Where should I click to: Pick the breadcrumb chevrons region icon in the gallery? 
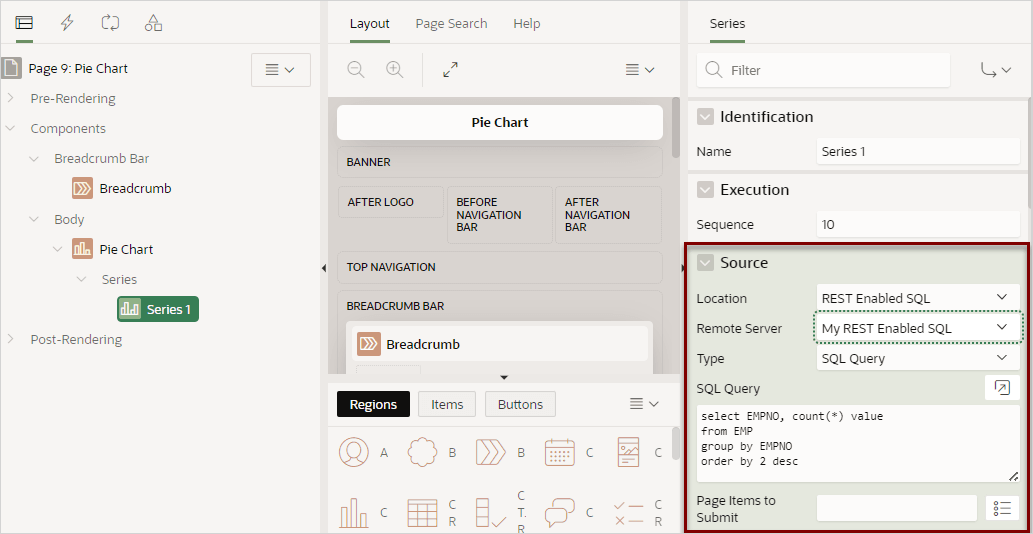coord(491,452)
